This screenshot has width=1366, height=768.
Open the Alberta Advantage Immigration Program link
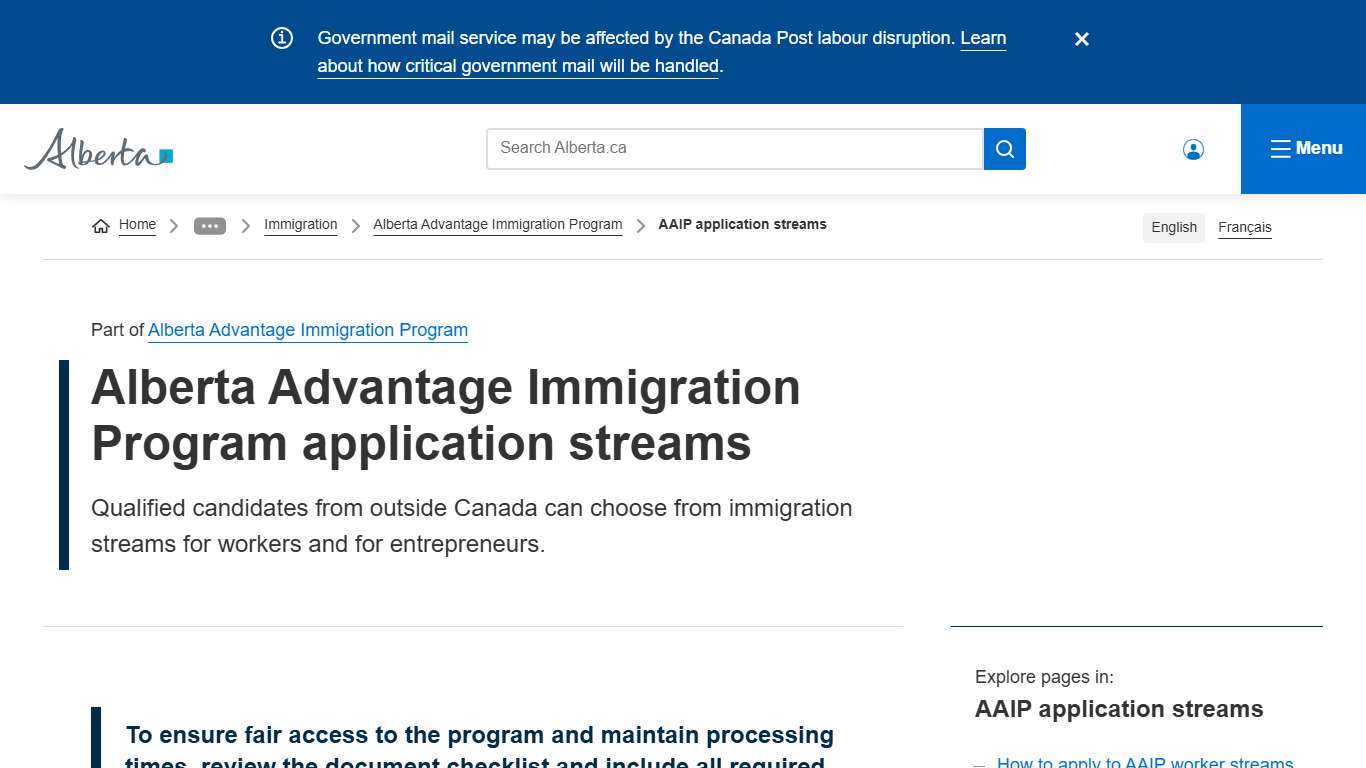tap(307, 330)
